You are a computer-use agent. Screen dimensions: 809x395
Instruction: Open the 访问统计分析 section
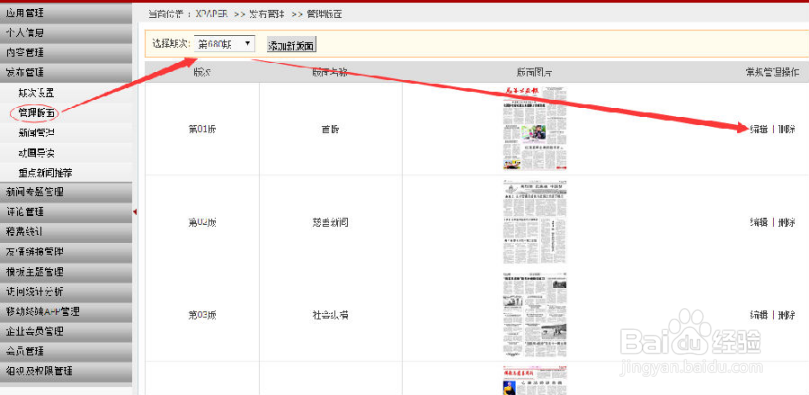click(66, 291)
